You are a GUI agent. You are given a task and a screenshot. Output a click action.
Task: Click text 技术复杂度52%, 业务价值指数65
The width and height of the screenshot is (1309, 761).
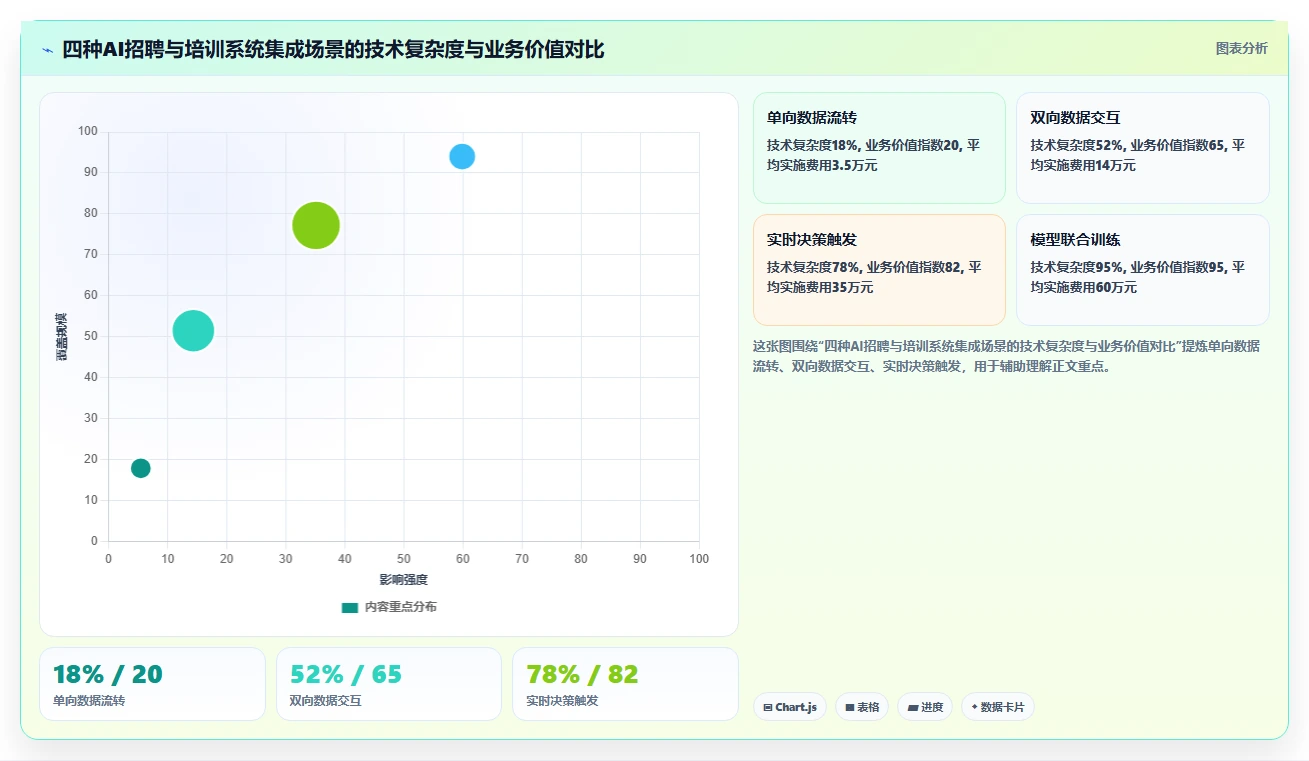[1129, 145]
